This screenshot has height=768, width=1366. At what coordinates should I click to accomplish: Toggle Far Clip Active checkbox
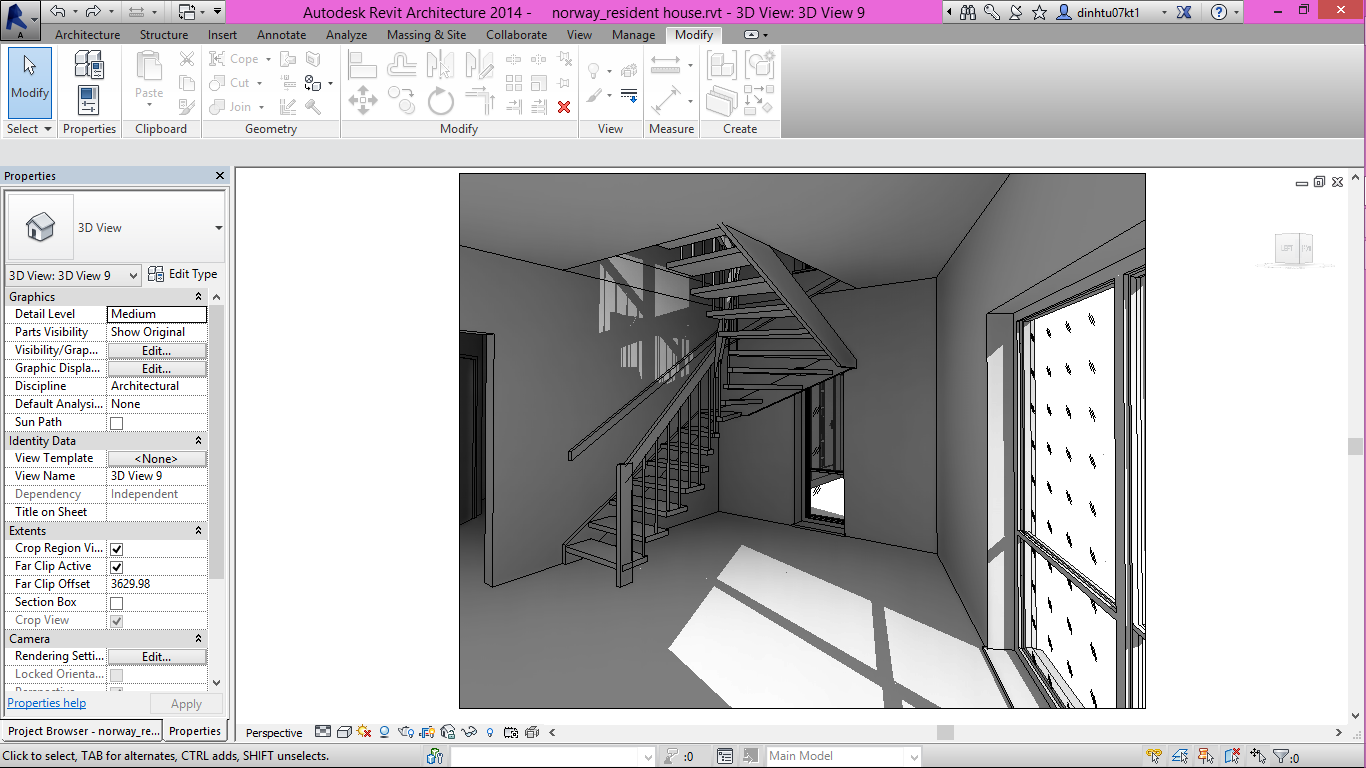[116, 567]
